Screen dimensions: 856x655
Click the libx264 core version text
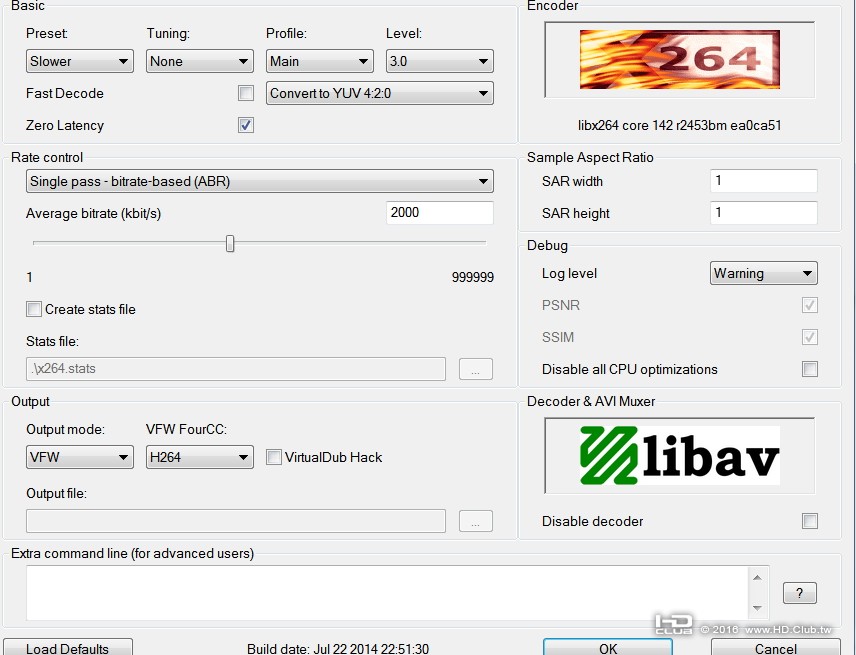pyautogui.click(x=680, y=126)
